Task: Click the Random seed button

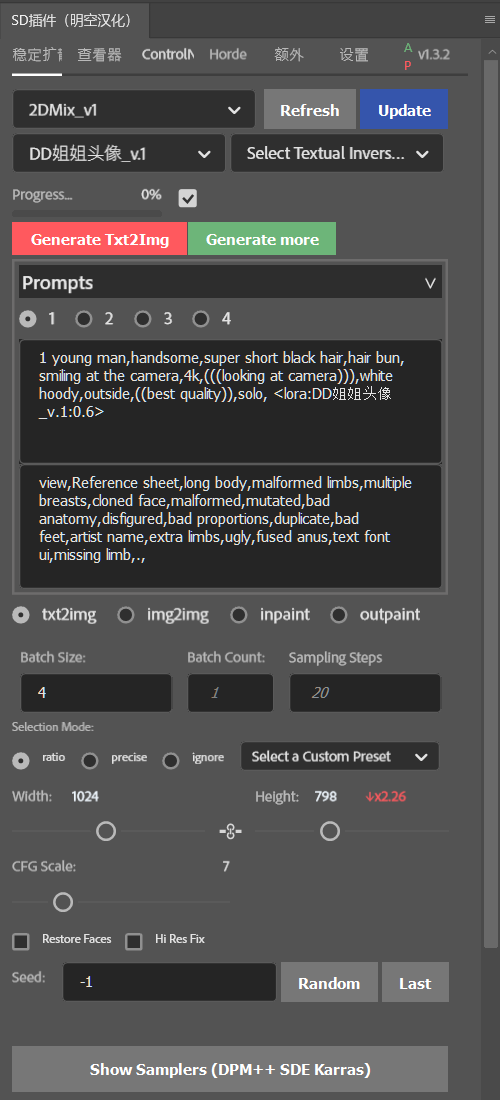Action: (329, 983)
